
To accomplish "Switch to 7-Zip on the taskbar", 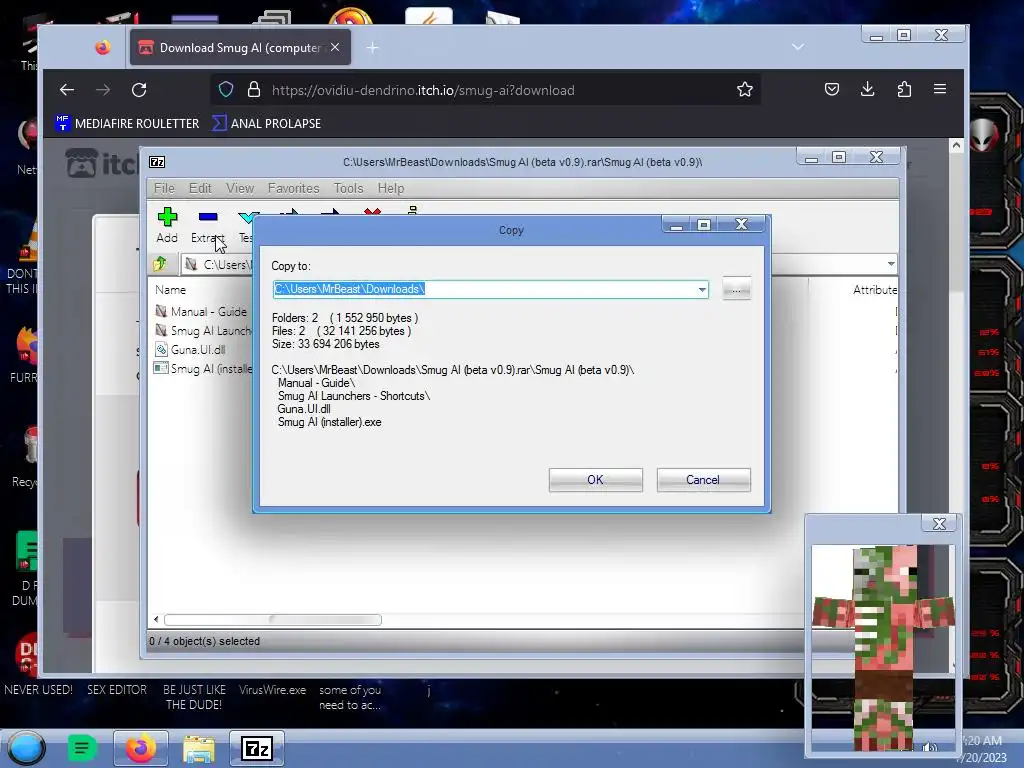I will click(x=257, y=748).
